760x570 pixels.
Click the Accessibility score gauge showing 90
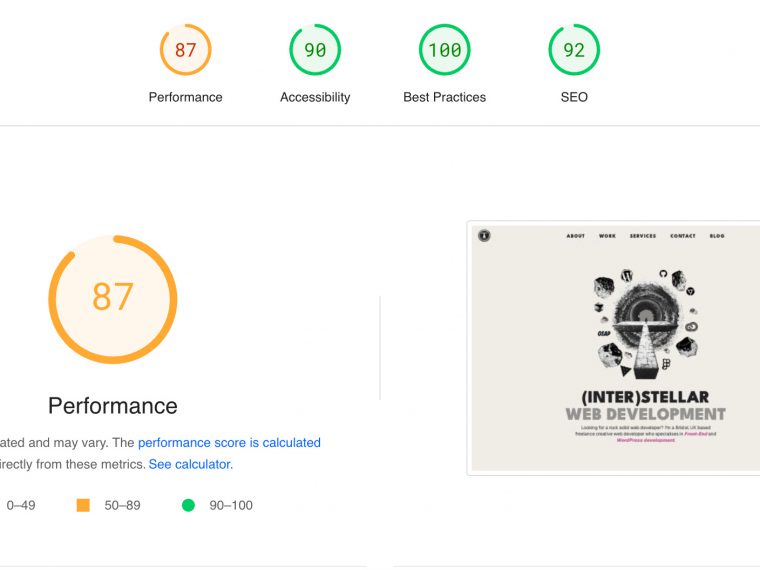315,50
